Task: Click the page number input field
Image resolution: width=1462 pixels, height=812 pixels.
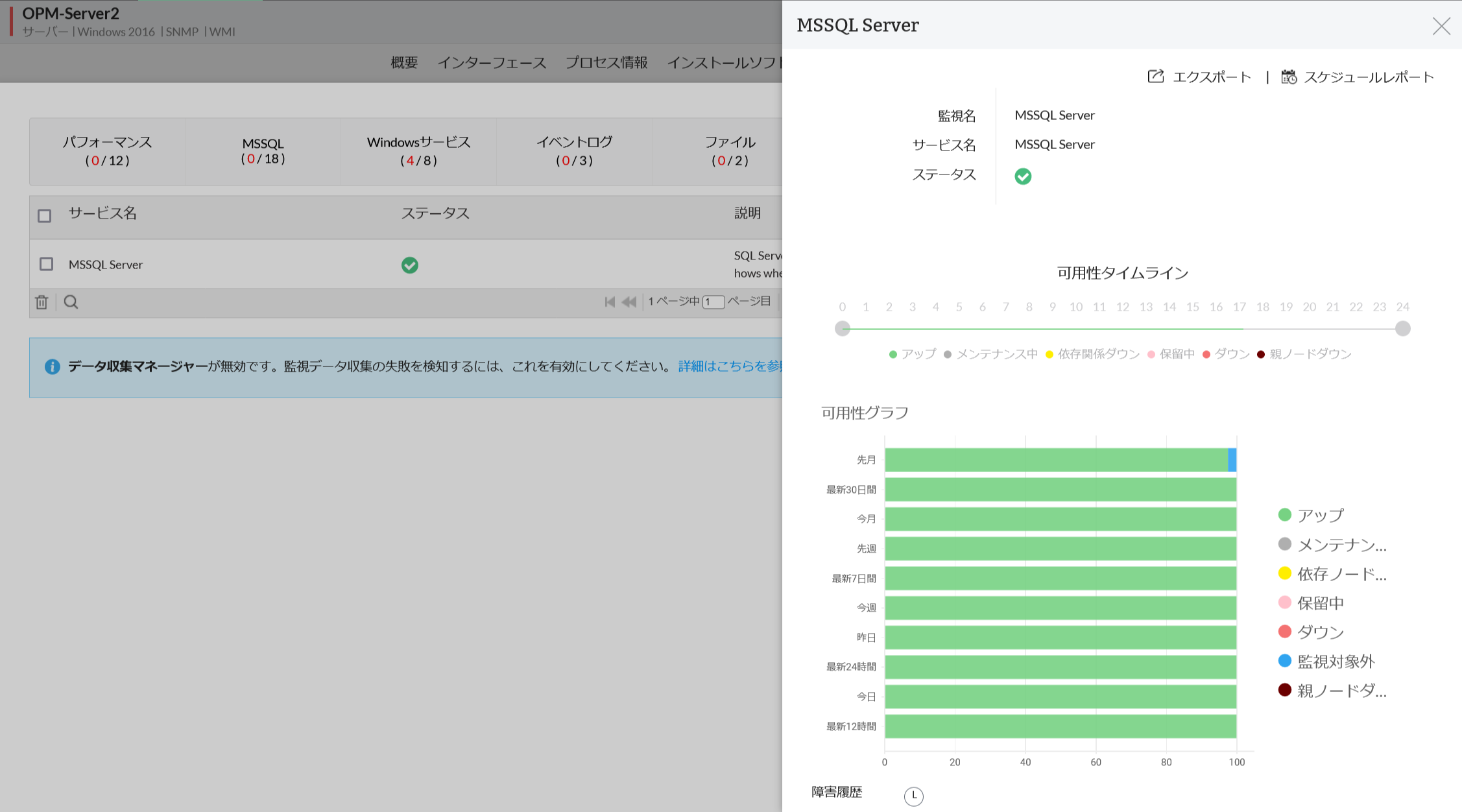Action: 713,302
